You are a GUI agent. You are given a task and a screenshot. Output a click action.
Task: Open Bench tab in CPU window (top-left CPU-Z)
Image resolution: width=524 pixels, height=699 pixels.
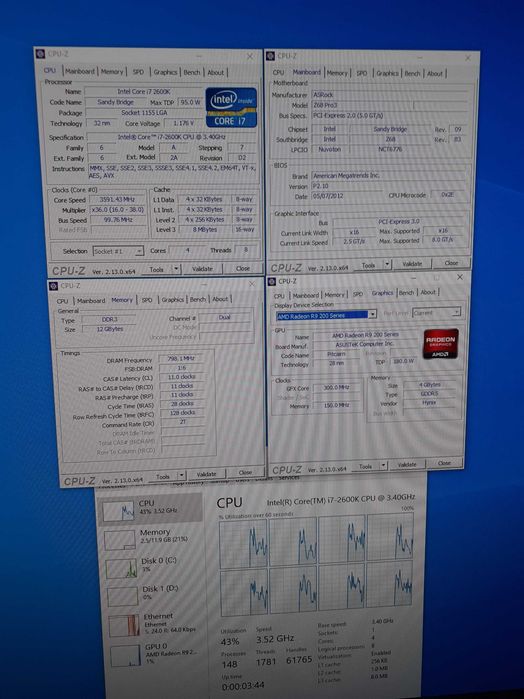pos(192,72)
